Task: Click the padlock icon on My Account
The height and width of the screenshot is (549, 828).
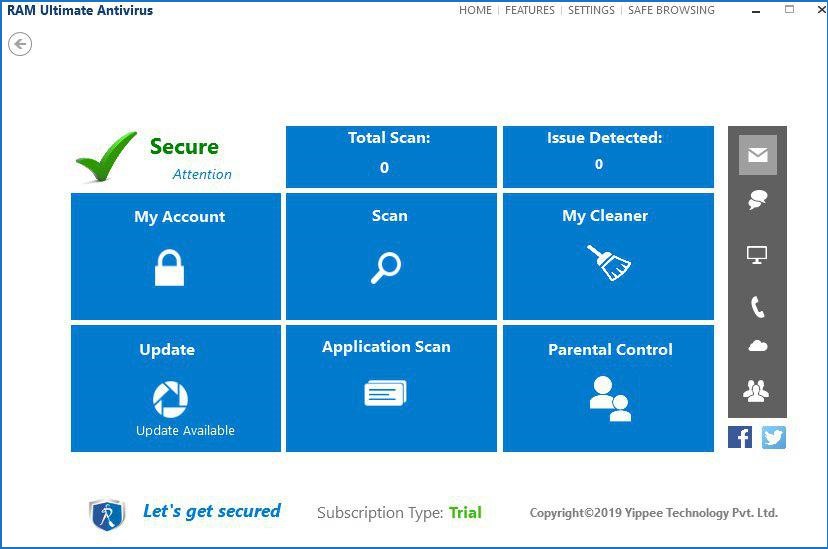Action: [170, 268]
